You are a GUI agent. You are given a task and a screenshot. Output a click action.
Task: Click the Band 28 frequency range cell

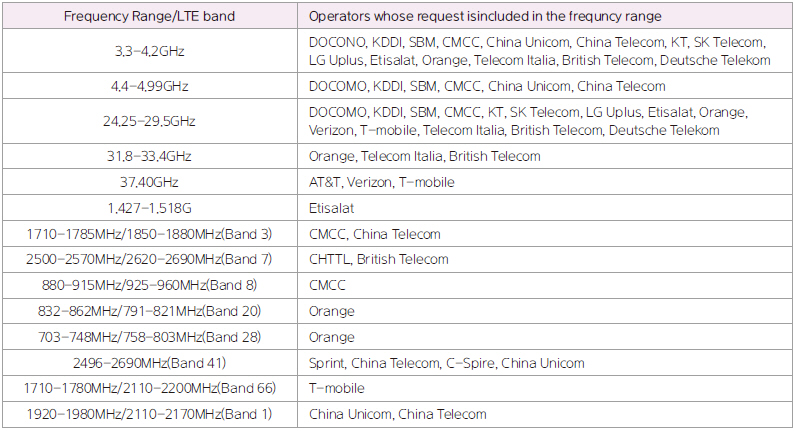150,337
